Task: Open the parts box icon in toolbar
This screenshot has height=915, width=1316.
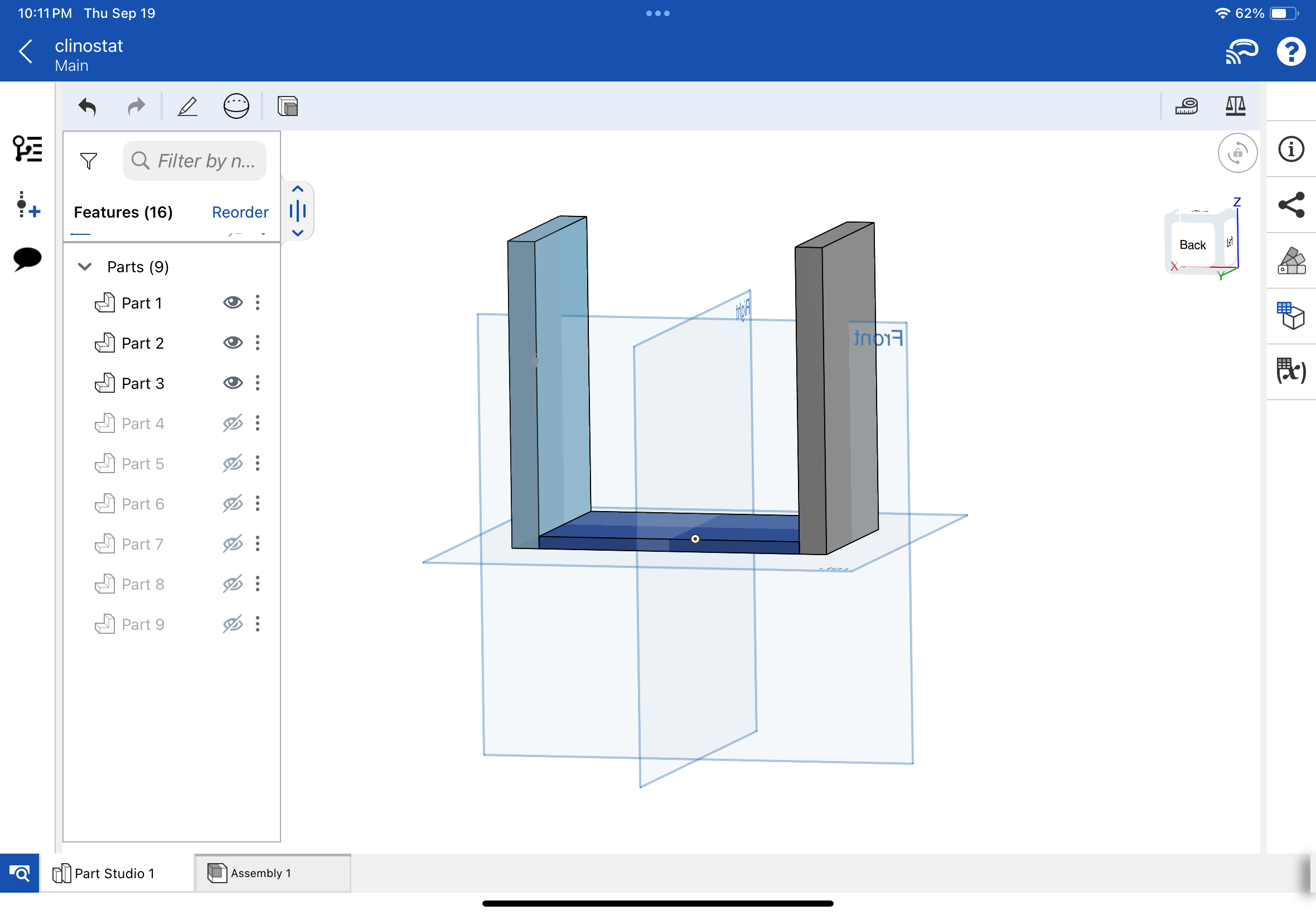Action: click(288, 107)
